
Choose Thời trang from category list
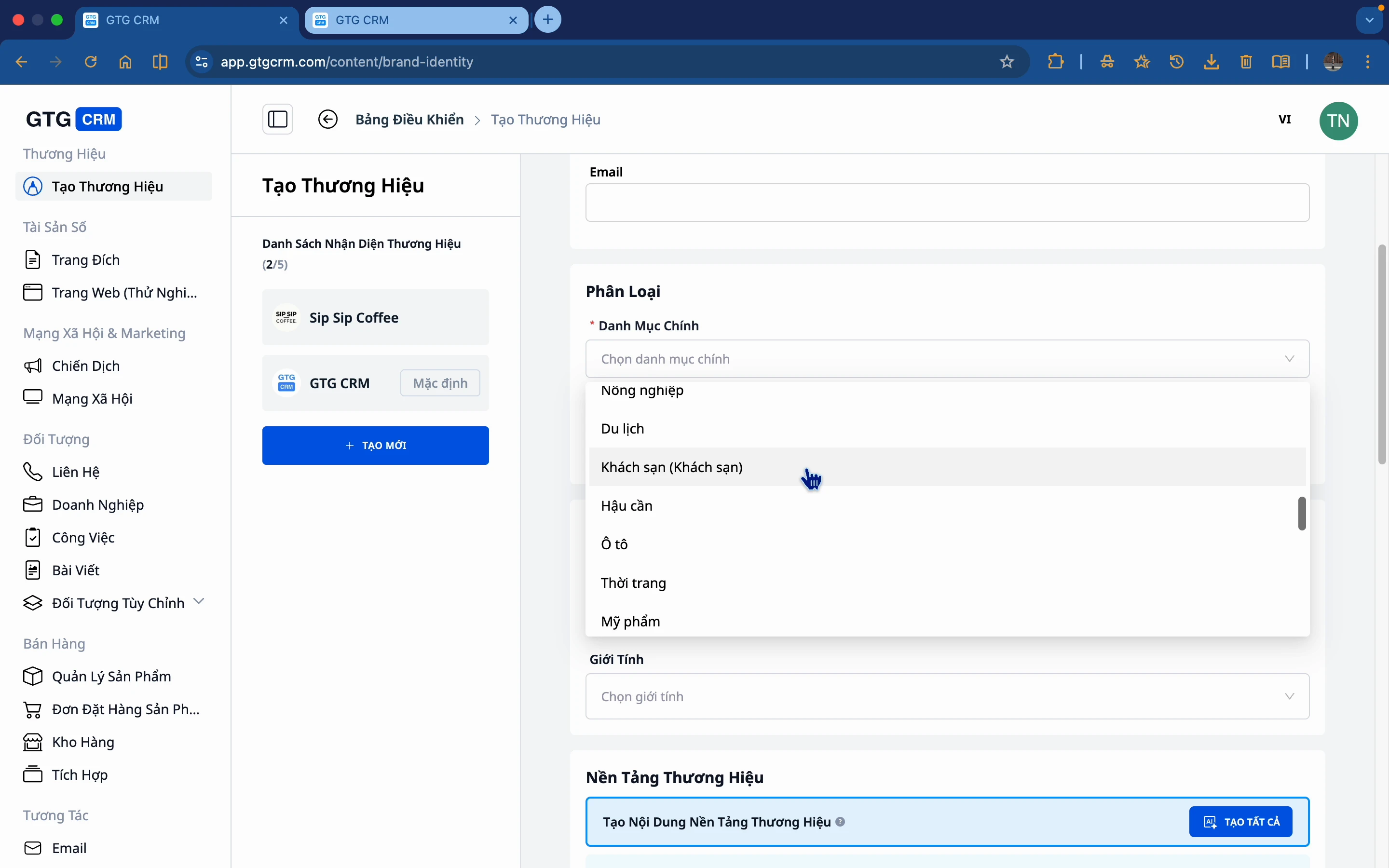tap(633, 583)
